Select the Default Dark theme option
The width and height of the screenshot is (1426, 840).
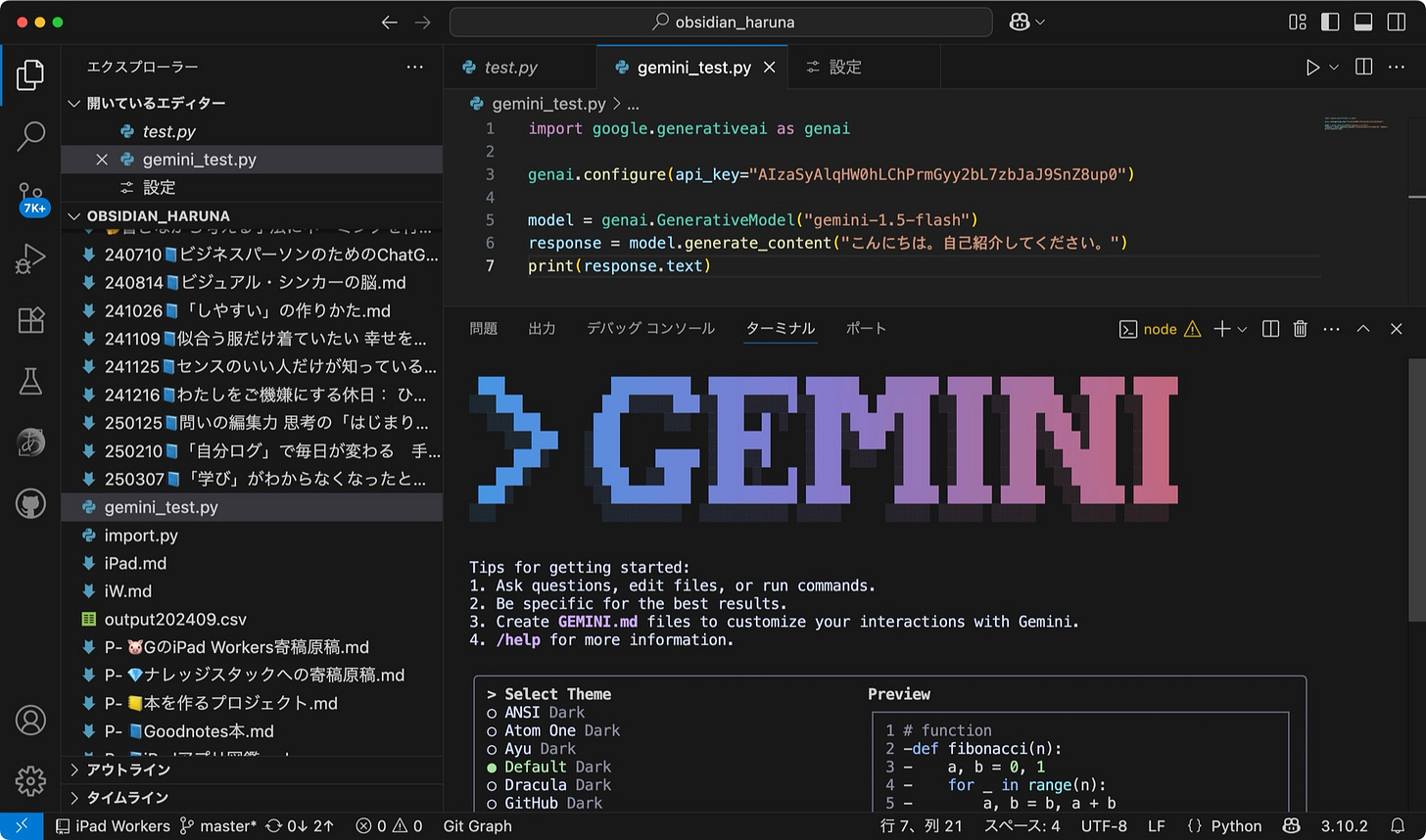pos(548,767)
